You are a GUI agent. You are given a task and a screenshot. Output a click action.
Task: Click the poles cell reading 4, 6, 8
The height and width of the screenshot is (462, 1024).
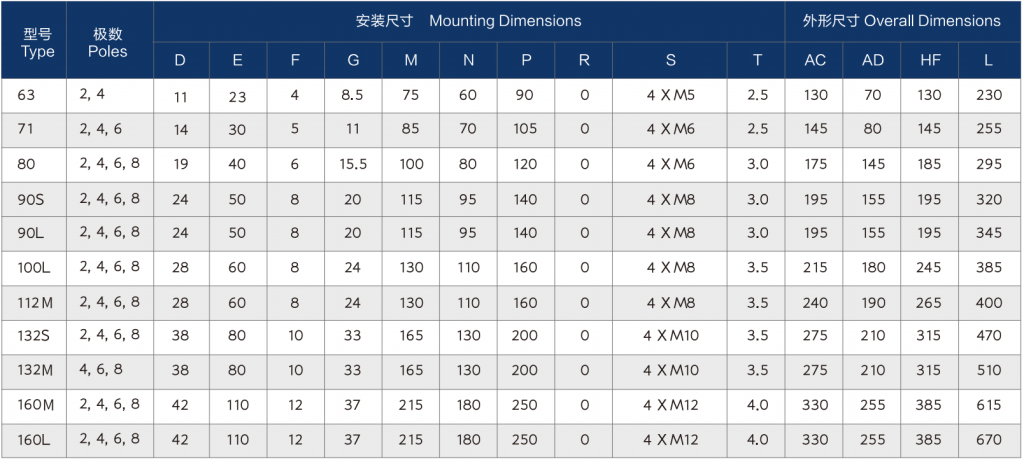tap(102, 370)
